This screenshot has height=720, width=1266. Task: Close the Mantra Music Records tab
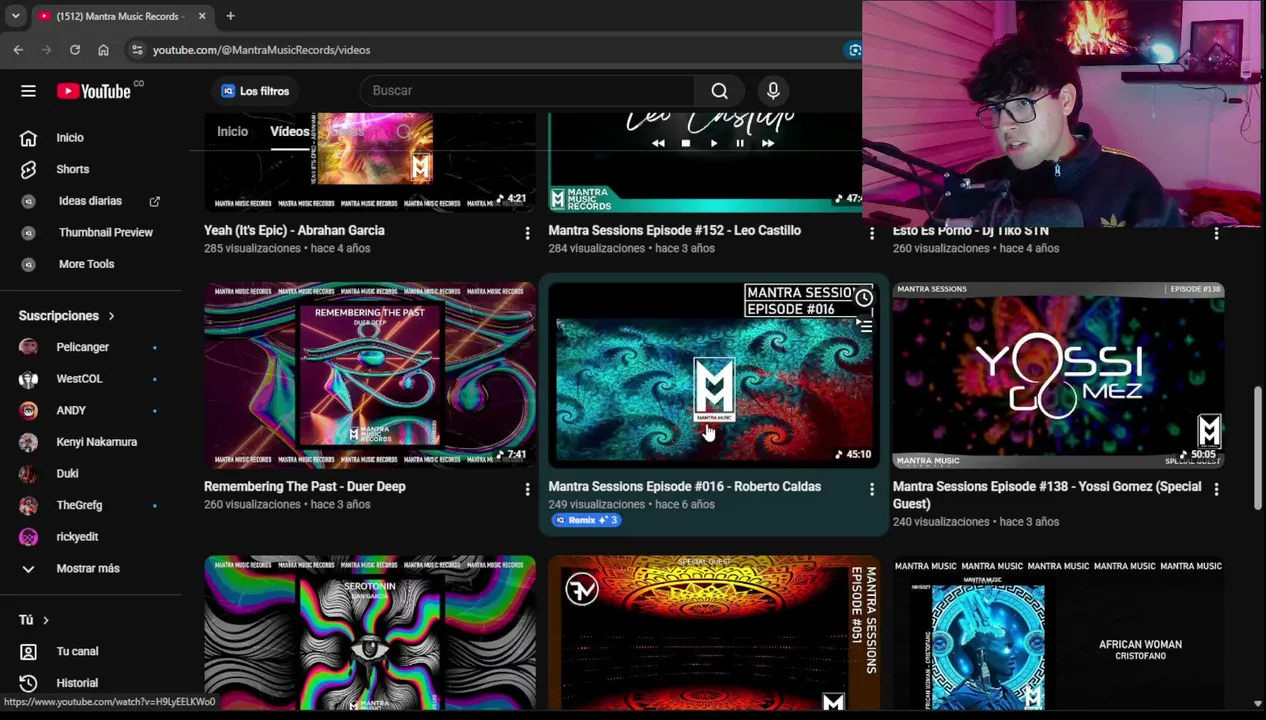pos(201,16)
